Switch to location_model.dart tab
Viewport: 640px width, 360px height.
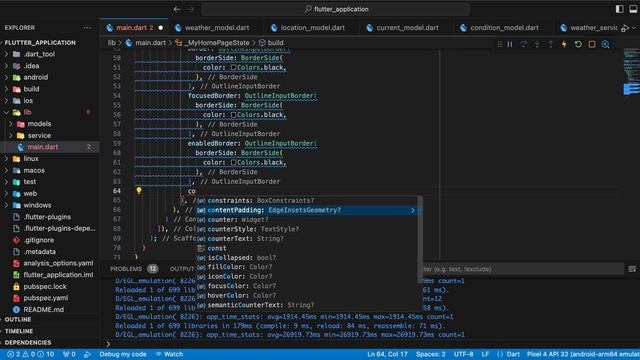click(x=312, y=28)
